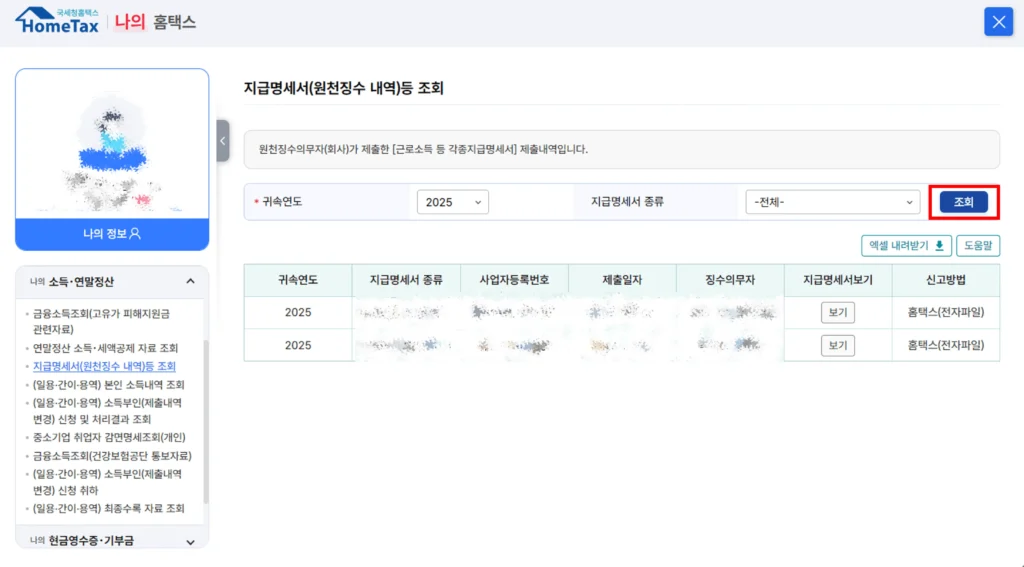Collapse the 나의 소득·연말정산 section
Image resolution: width=1024 pixels, height=567 pixels.
pyautogui.click(x=190, y=282)
